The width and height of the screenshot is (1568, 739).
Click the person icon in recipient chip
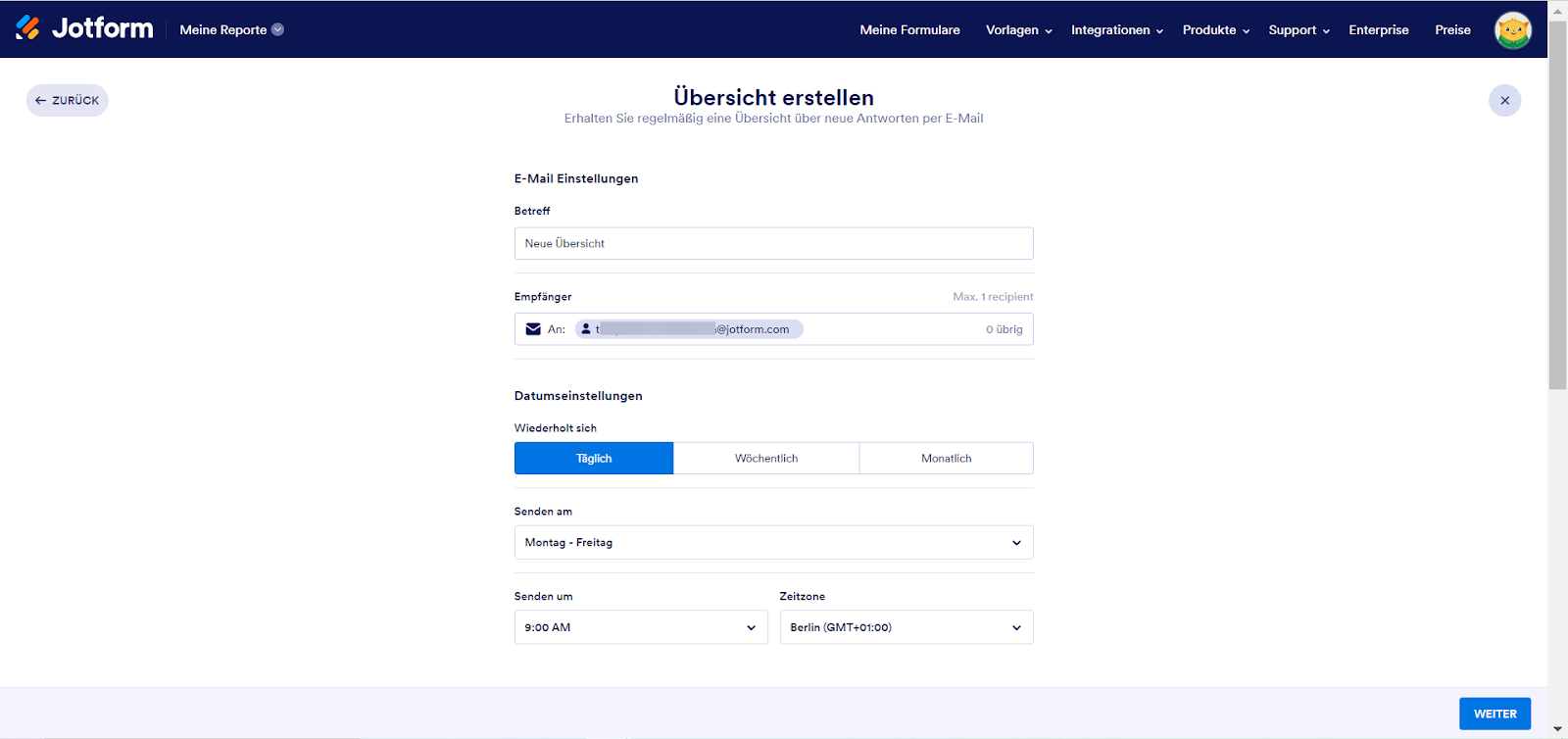click(586, 329)
